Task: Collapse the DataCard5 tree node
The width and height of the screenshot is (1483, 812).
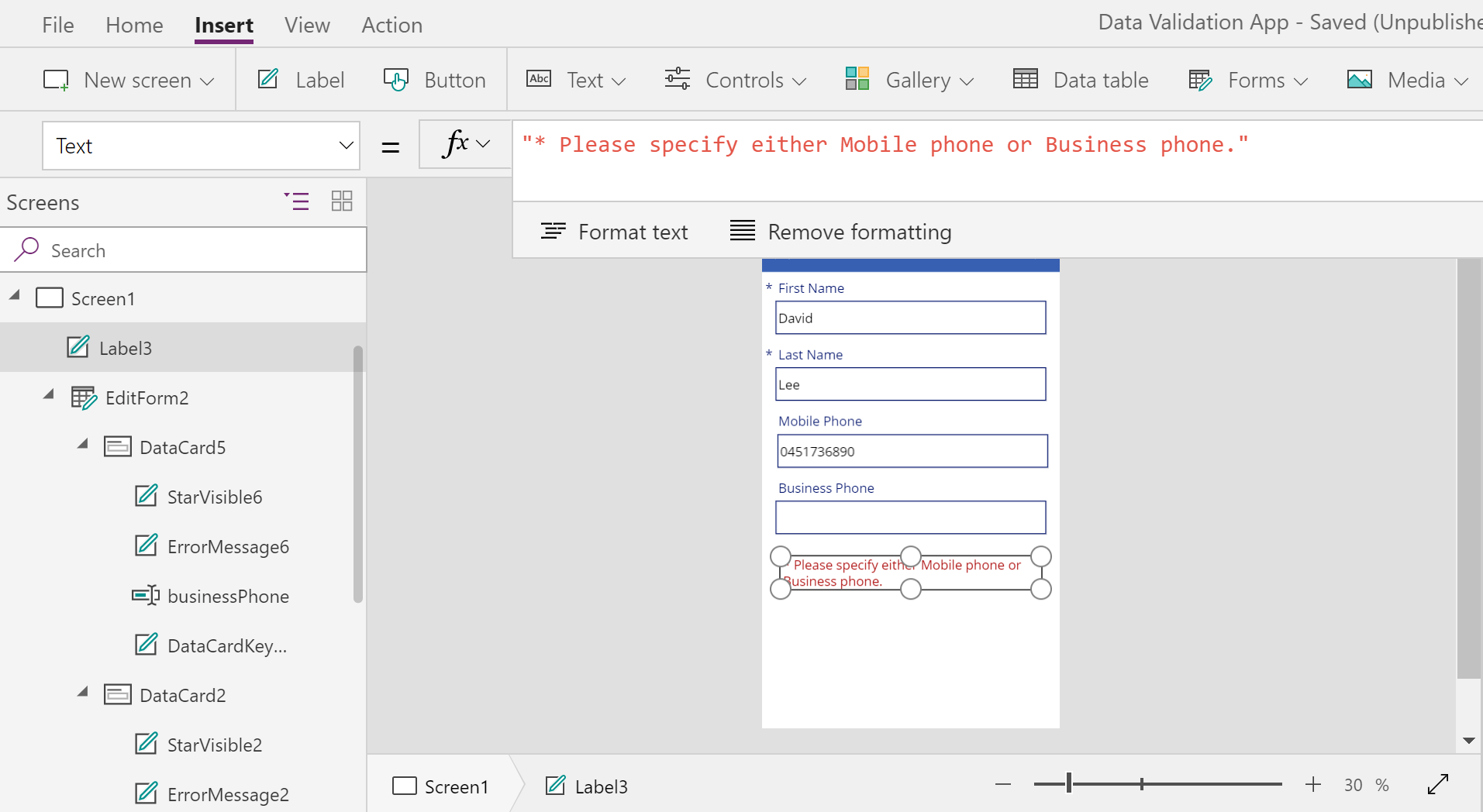Action: 83,445
